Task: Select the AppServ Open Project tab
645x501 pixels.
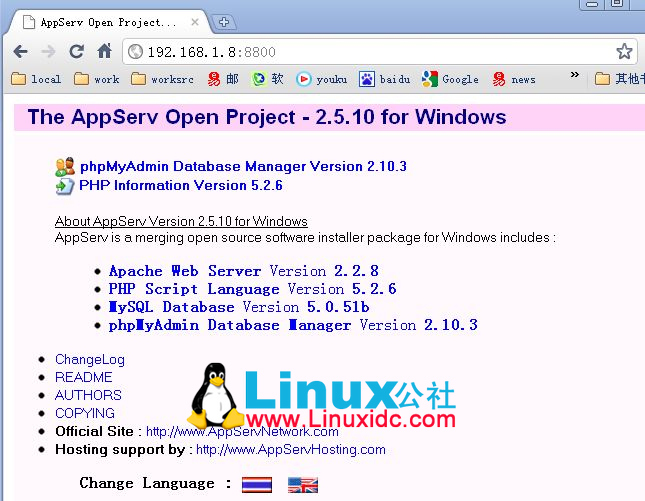Action: pyautogui.click(x=109, y=22)
